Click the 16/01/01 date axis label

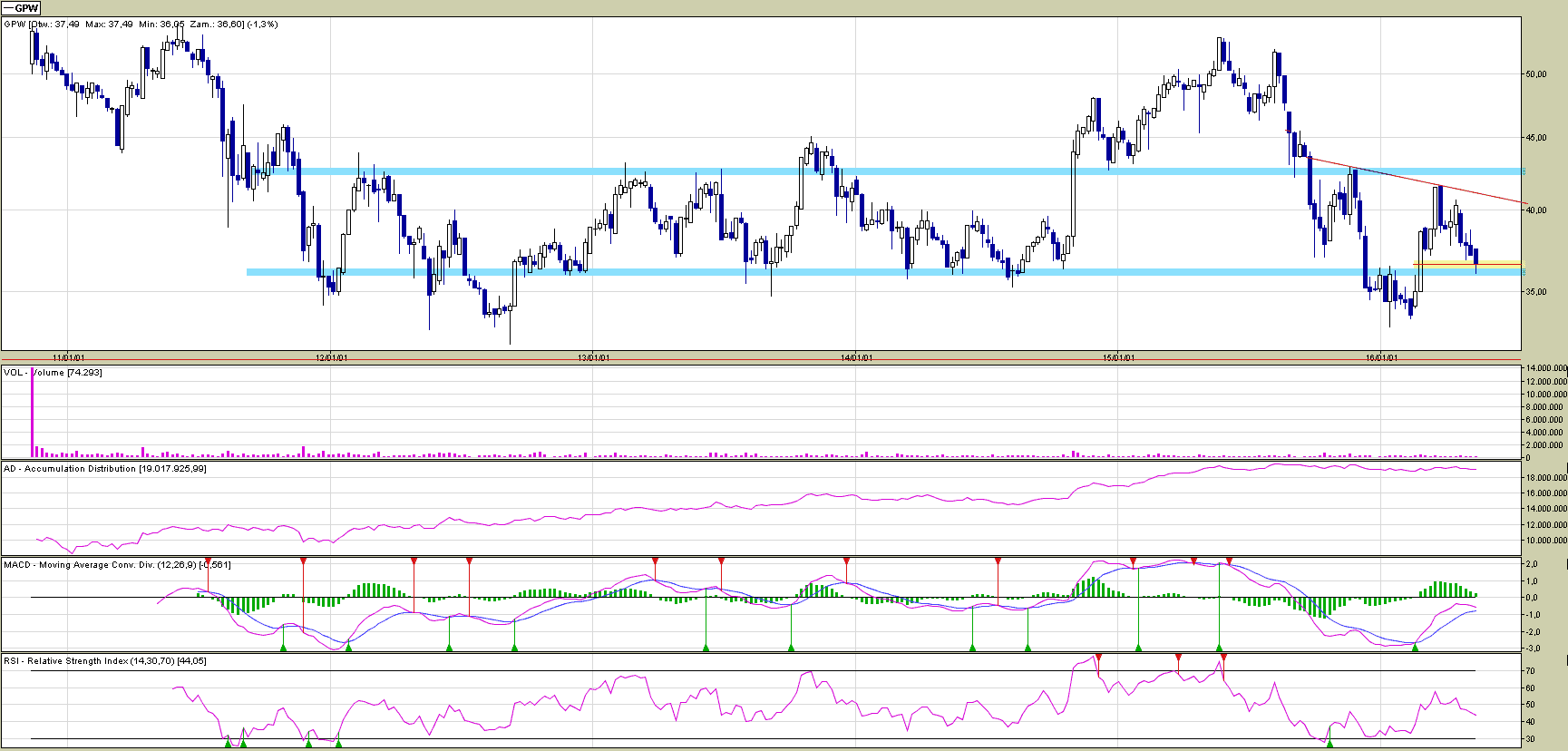1381,357
